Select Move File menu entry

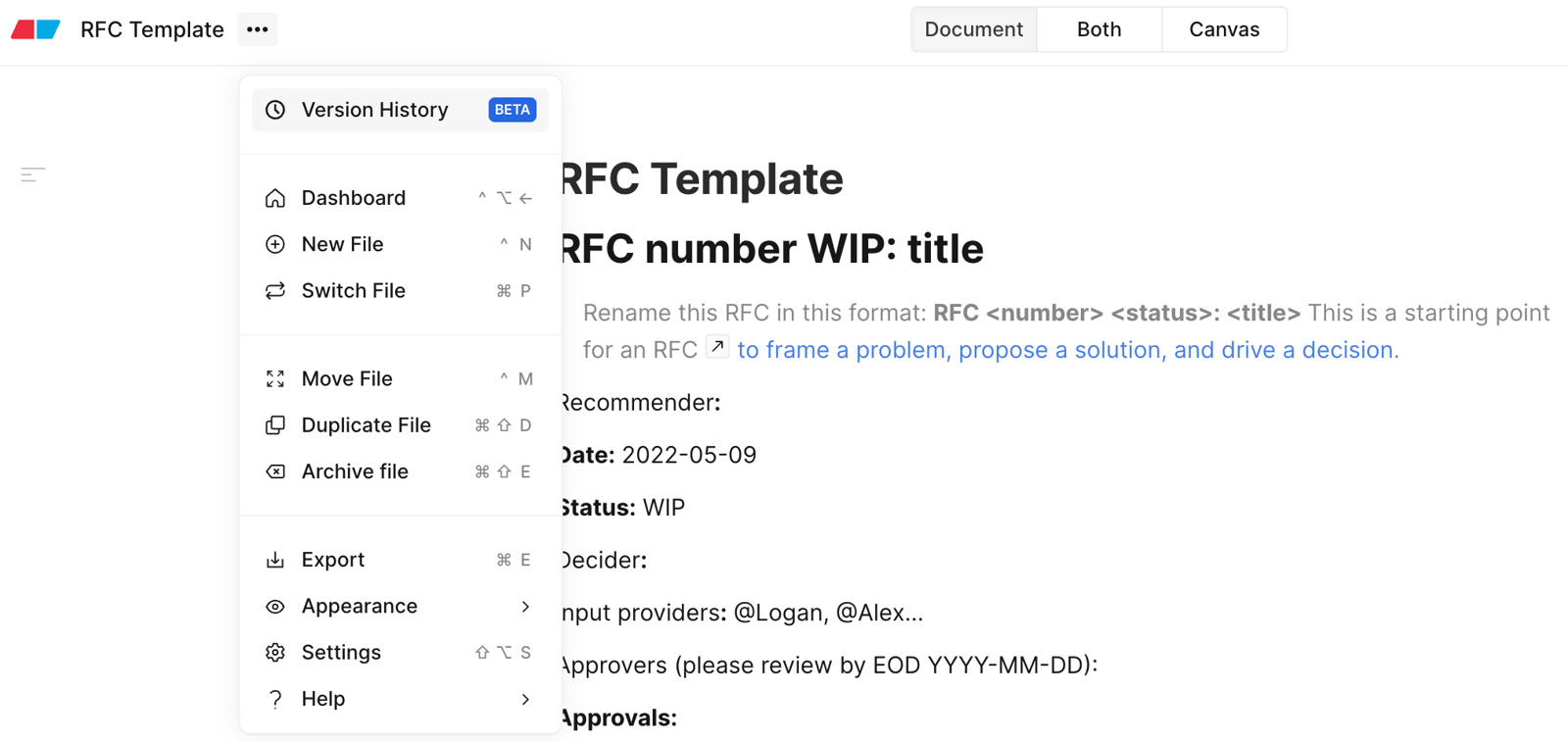[400, 379]
